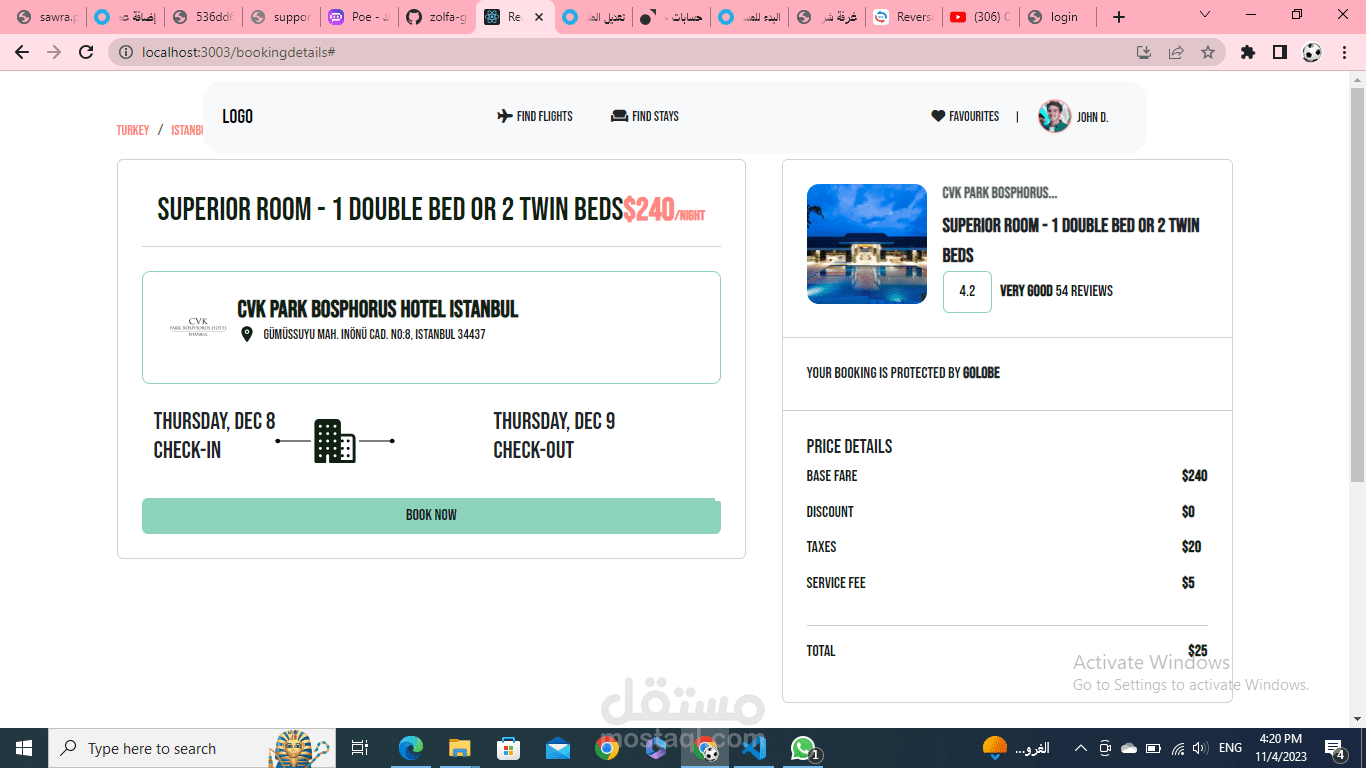The height and width of the screenshot is (768, 1366).
Task: Open the Mail app from the taskbar
Action: click(558, 748)
